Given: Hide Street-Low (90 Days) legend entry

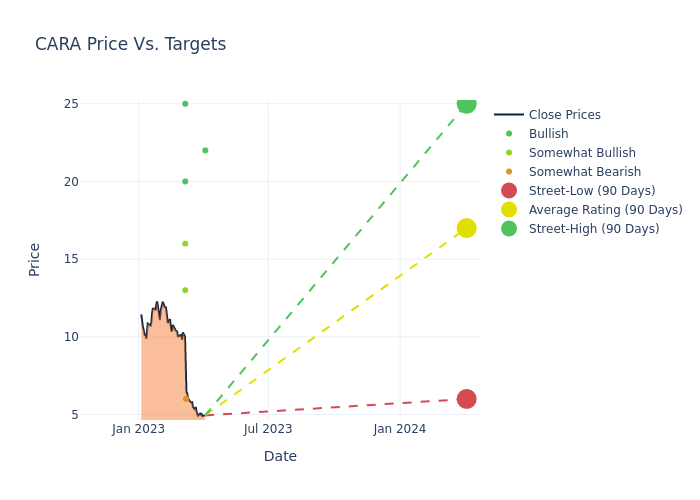Looking at the screenshot, I should [x=591, y=191].
